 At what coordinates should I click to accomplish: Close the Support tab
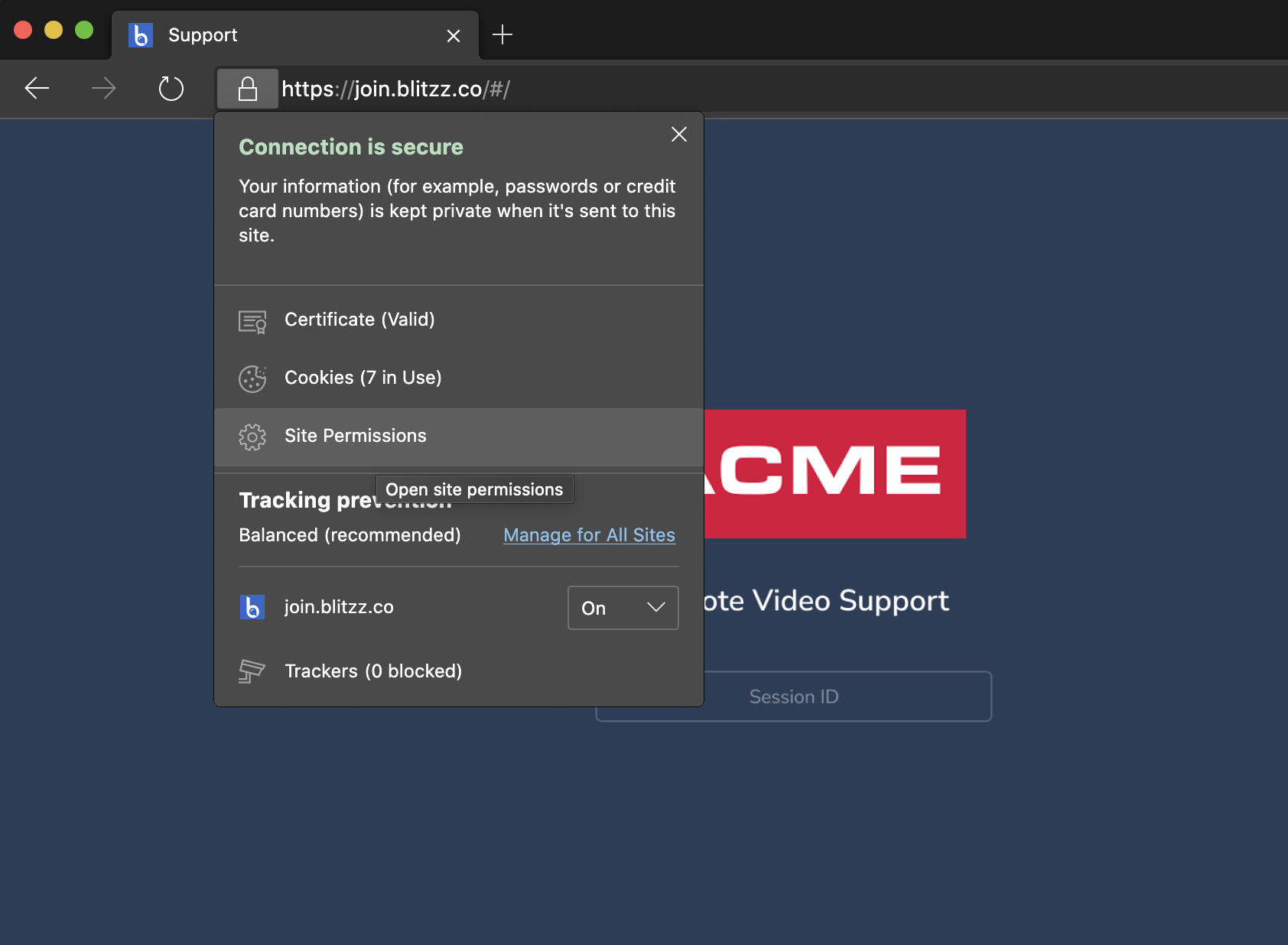pyautogui.click(x=454, y=36)
